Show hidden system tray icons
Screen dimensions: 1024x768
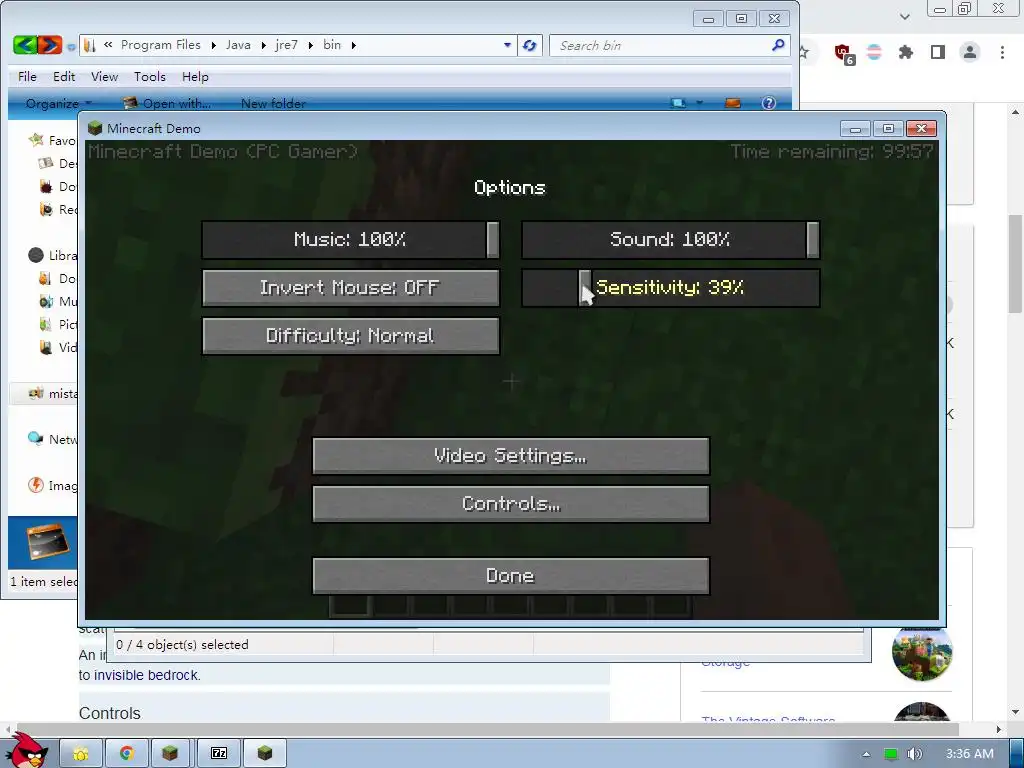867,754
